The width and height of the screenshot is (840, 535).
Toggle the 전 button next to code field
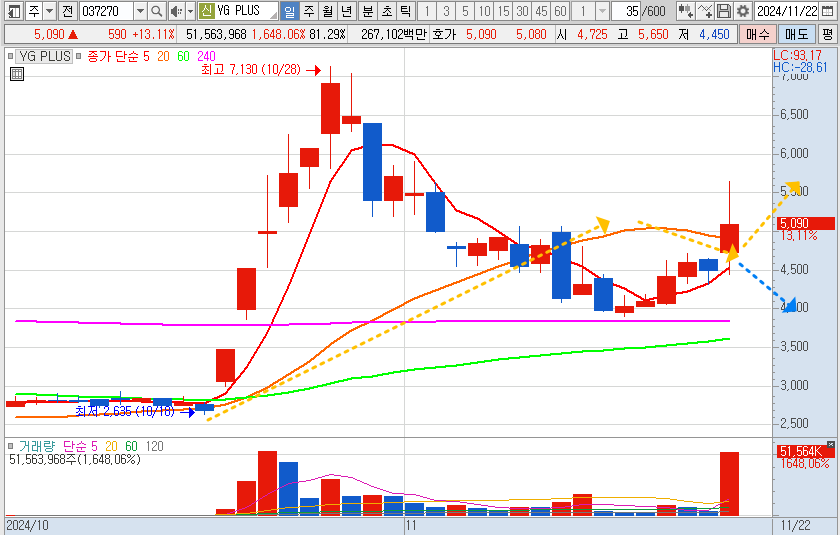pyautogui.click(x=67, y=11)
